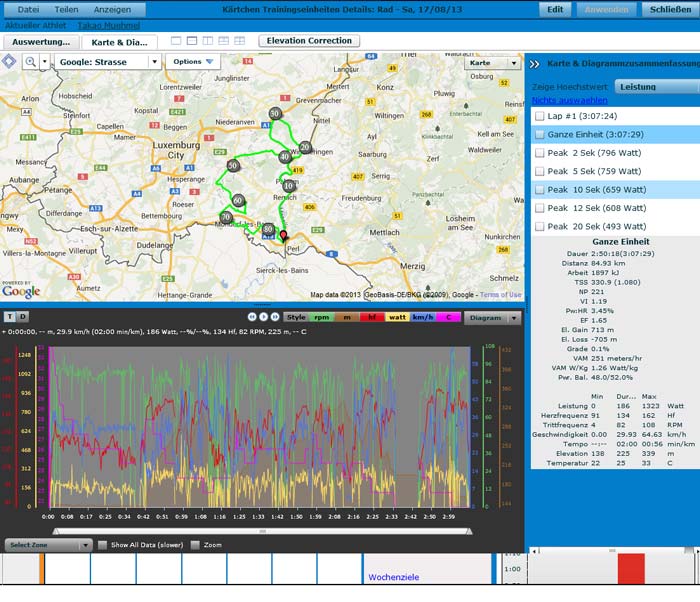Image resolution: width=700 pixels, height=602 pixels.
Task: Switch chart x-axis to Distance (D)
Action: point(23,317)
